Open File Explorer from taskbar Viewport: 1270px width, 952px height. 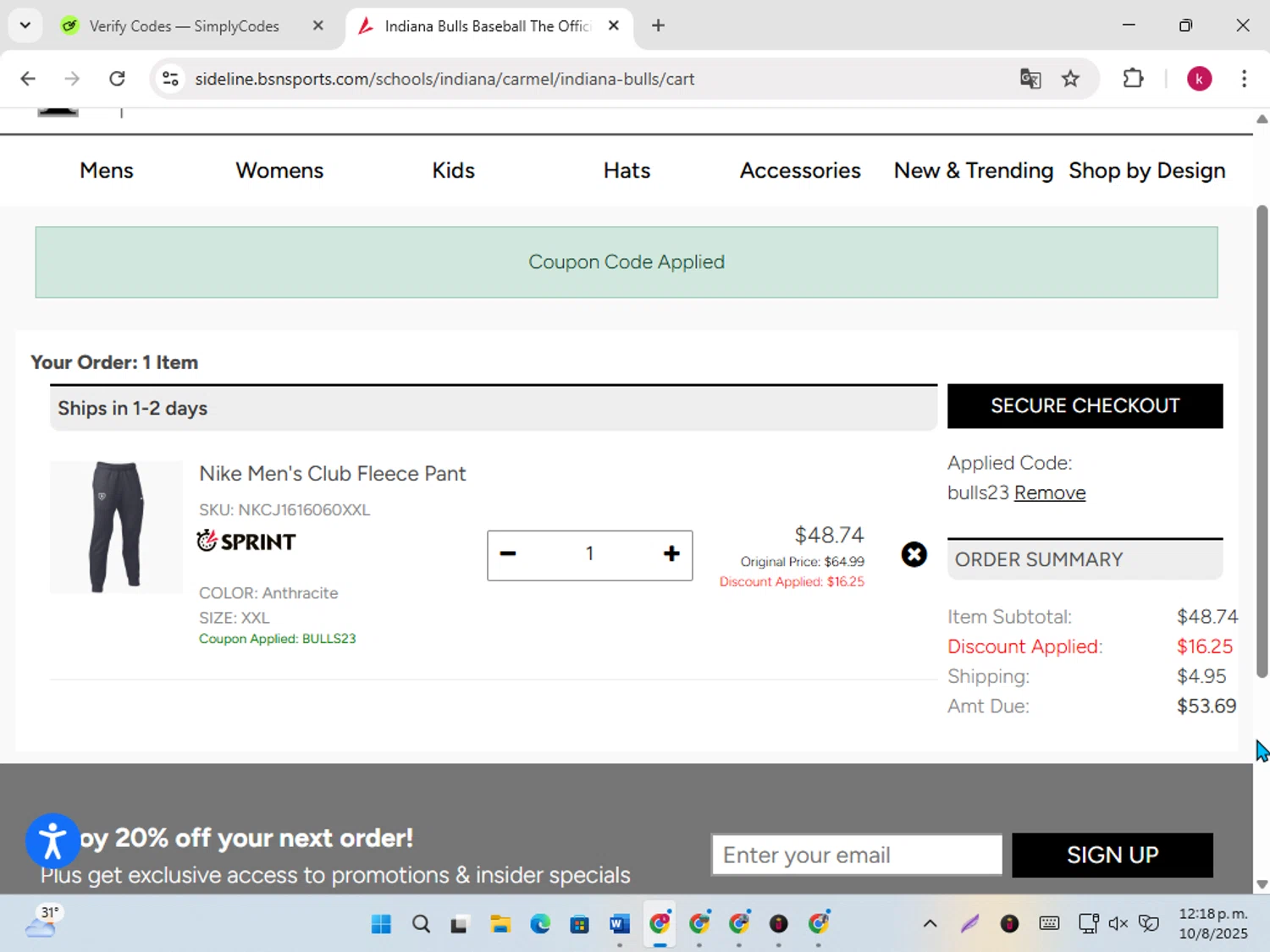[500, 923]
